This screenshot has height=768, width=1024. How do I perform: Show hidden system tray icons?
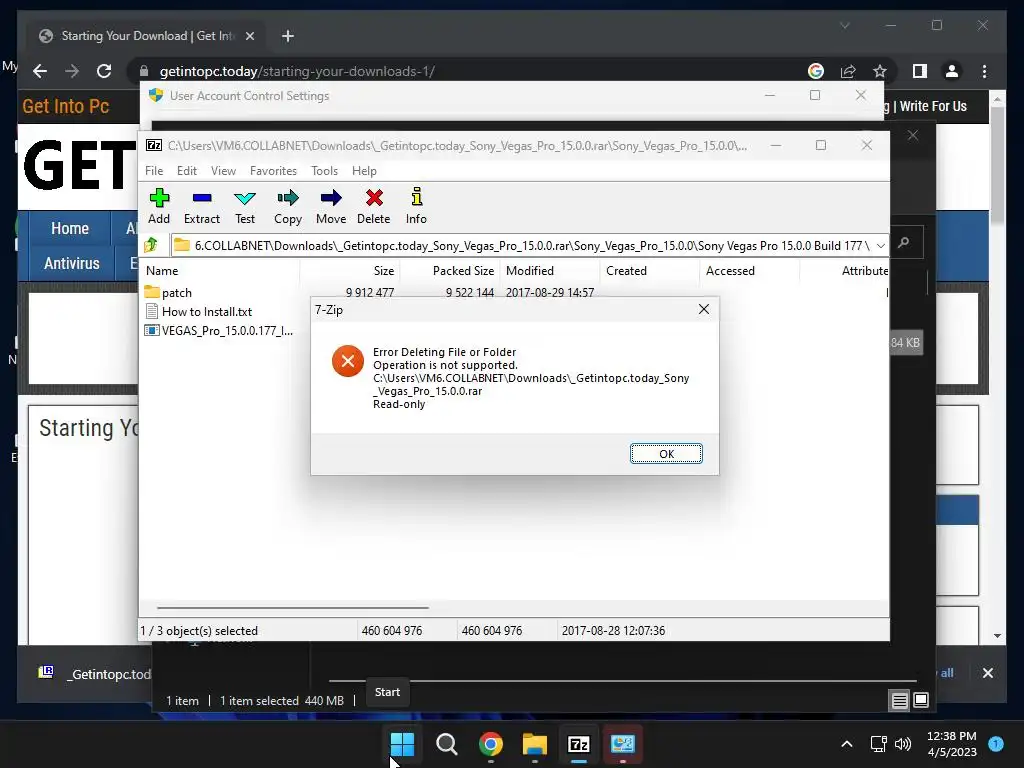tap(846, 744)
